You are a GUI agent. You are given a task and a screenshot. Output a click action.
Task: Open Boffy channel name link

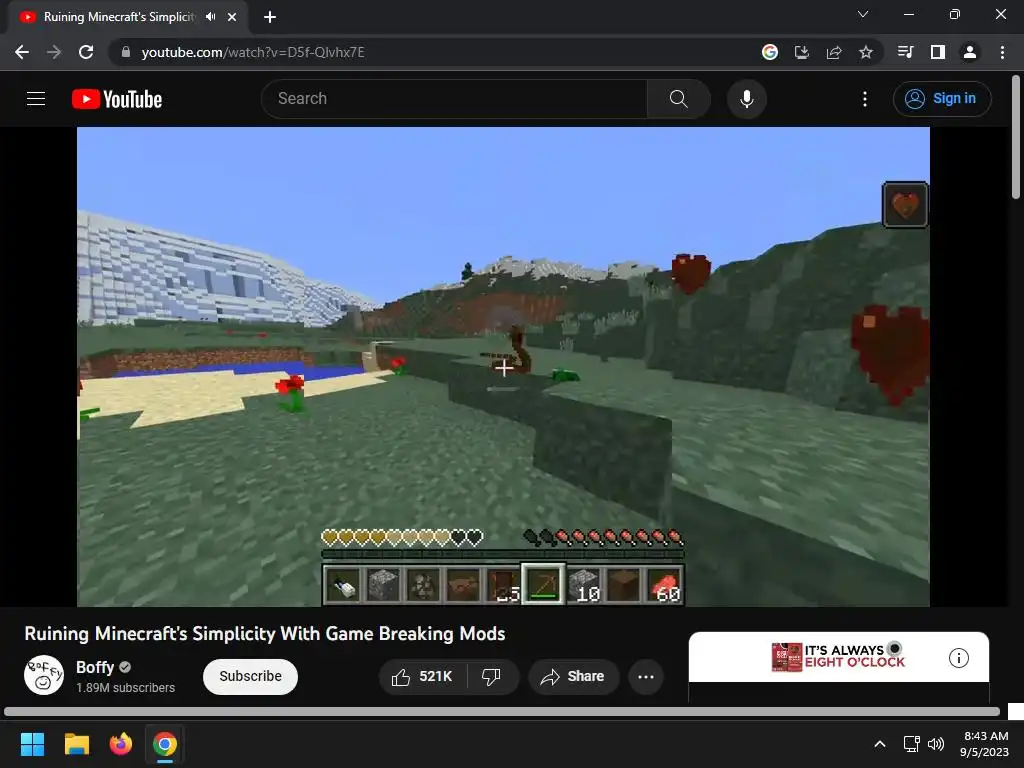(x=95, y=667)
